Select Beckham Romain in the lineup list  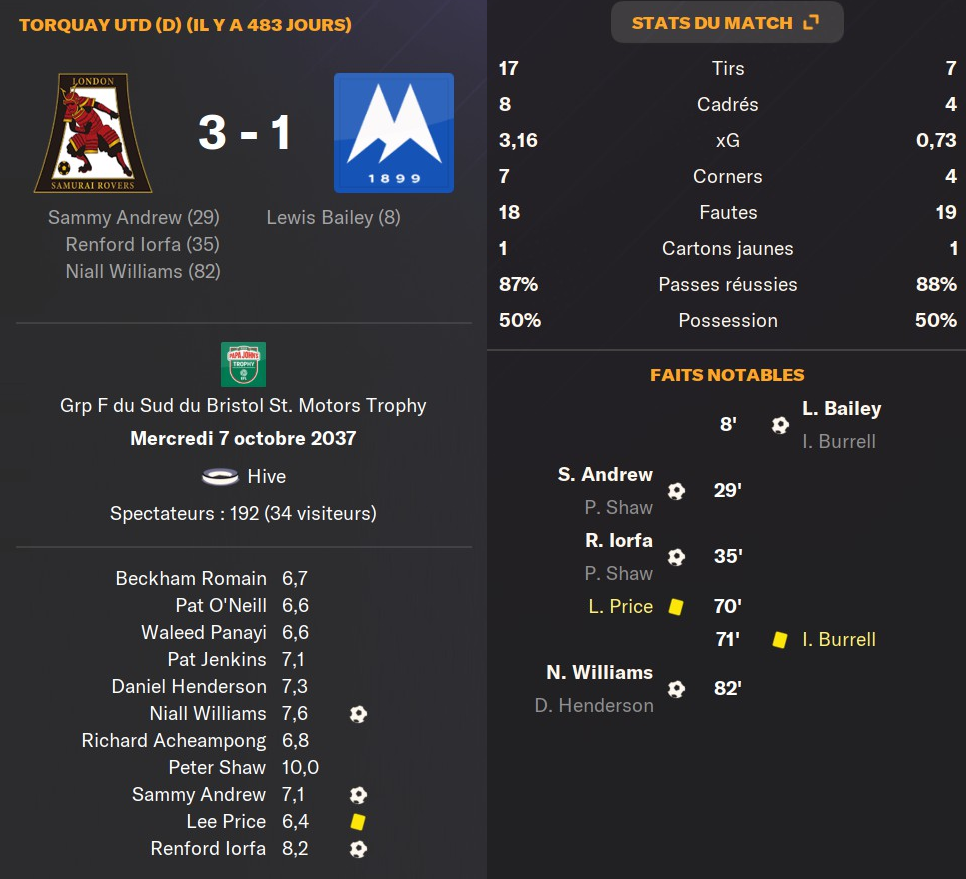point(191,579)
